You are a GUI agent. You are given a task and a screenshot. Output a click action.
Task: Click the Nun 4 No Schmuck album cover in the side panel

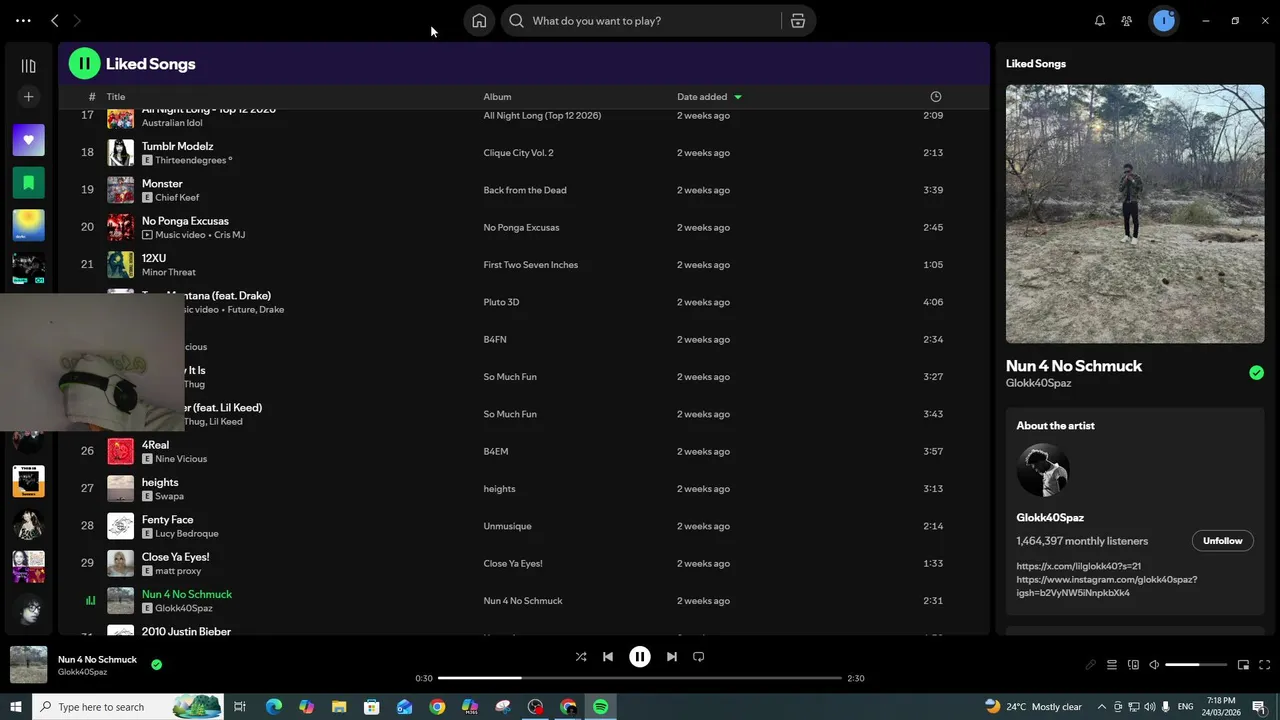click(x=1135, y=214)
